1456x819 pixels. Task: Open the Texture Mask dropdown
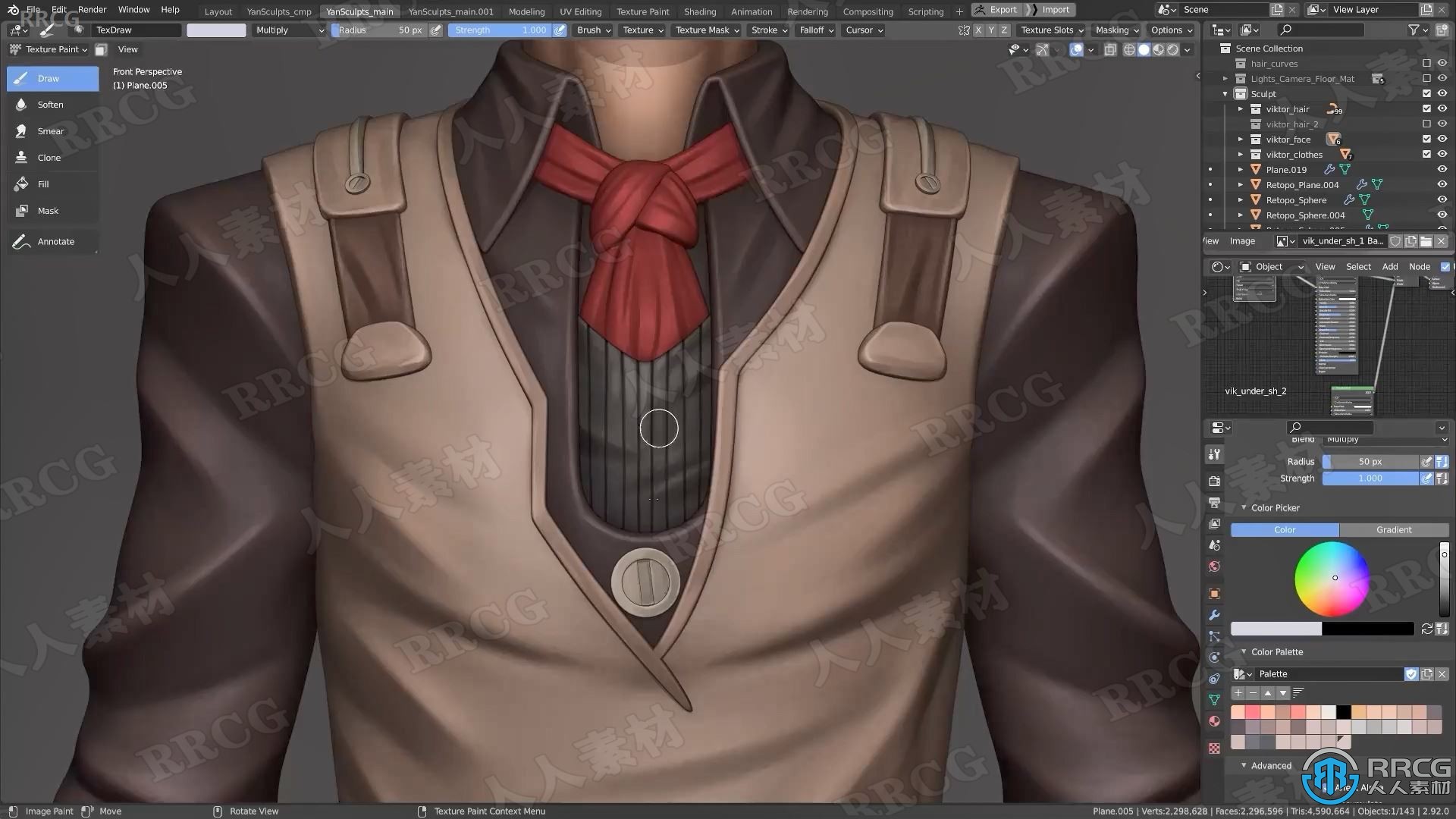[708, 30]
